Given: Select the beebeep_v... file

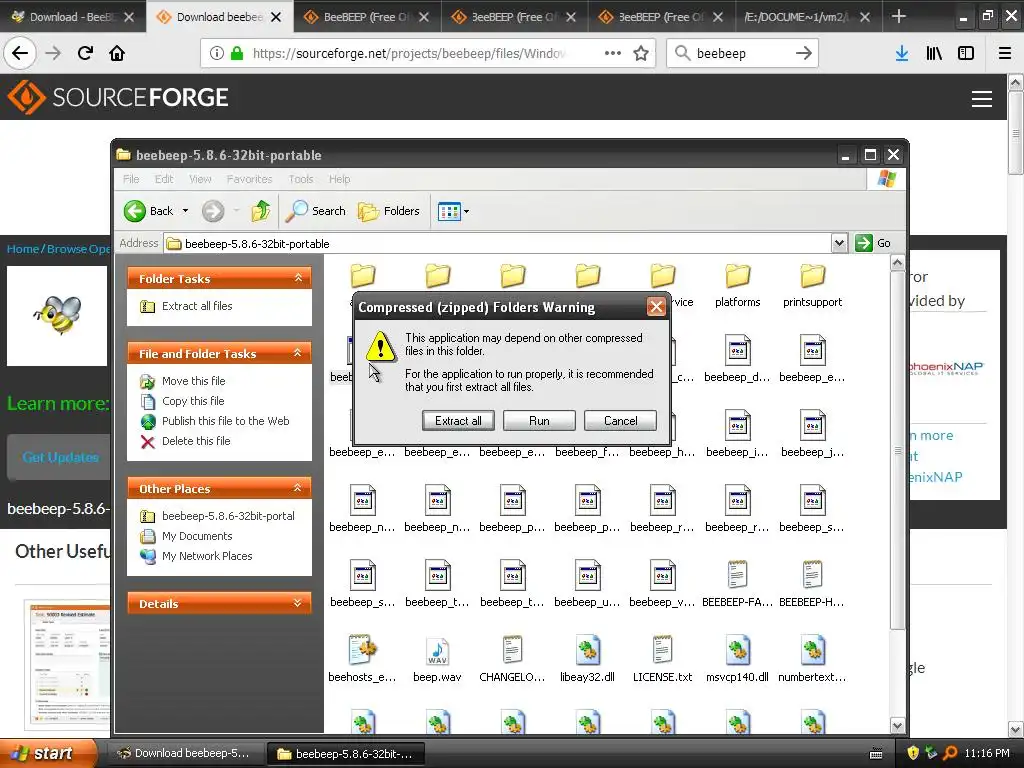Looking at the screenshot, I should pyautogui.click(x=662, y=584).
